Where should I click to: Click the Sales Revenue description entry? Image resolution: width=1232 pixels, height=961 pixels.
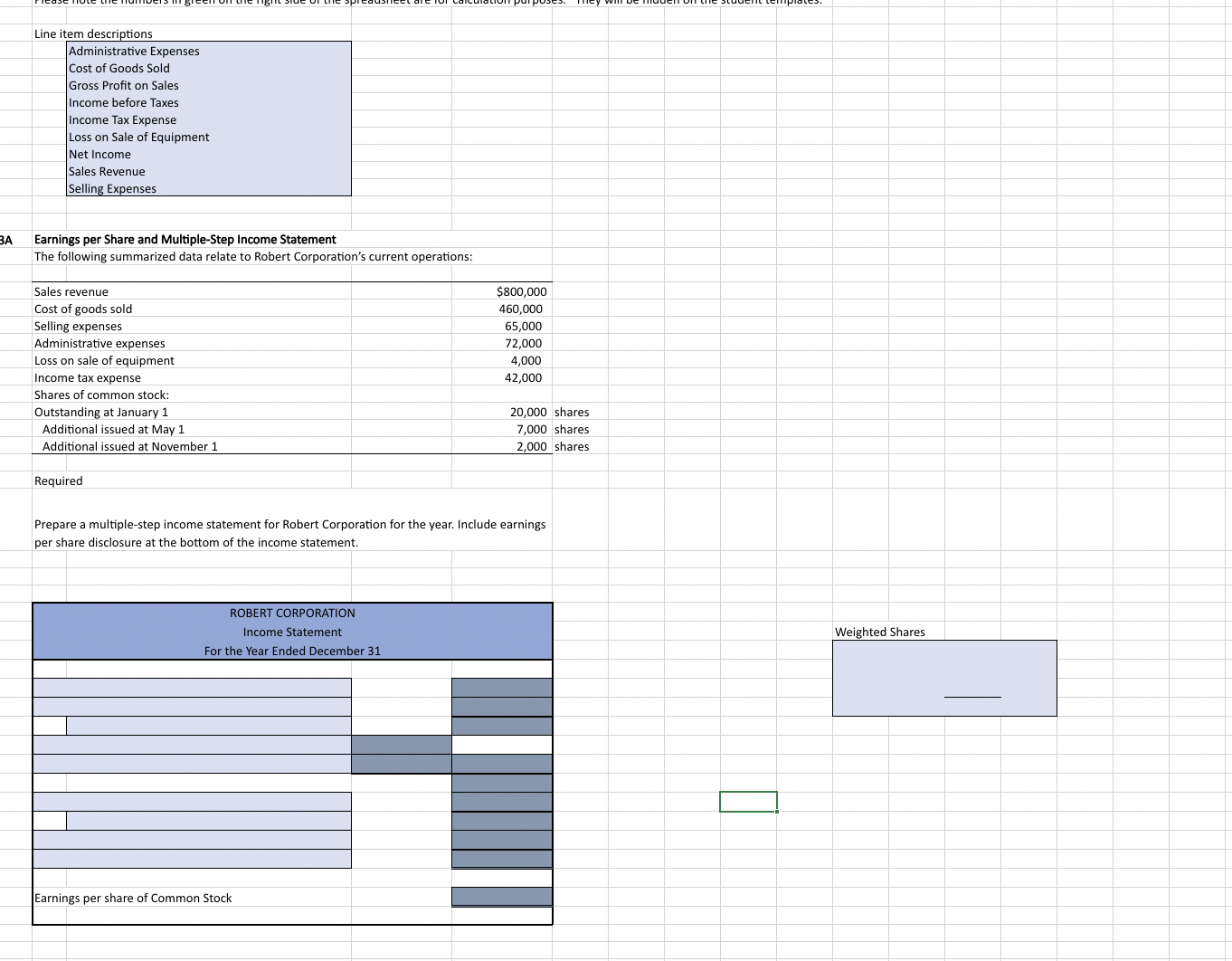106,171
